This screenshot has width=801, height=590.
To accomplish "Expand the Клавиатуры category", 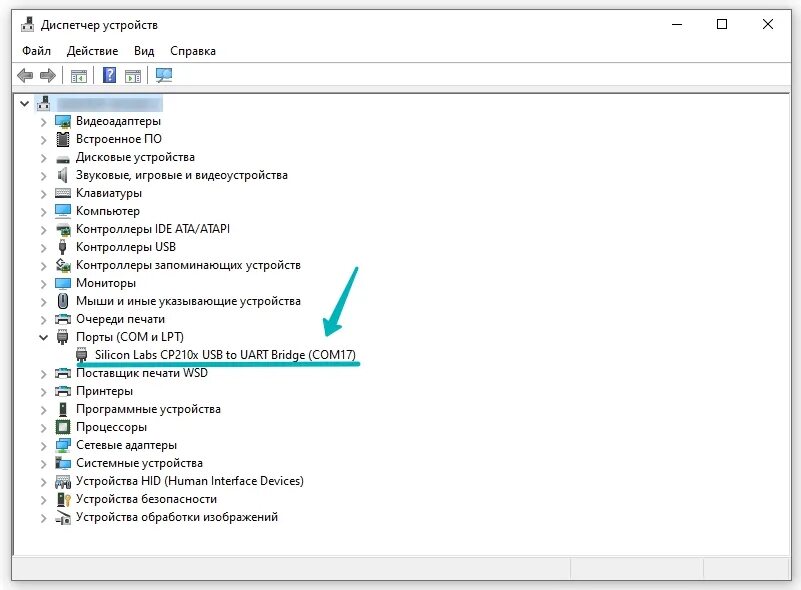I will point(43,194).
